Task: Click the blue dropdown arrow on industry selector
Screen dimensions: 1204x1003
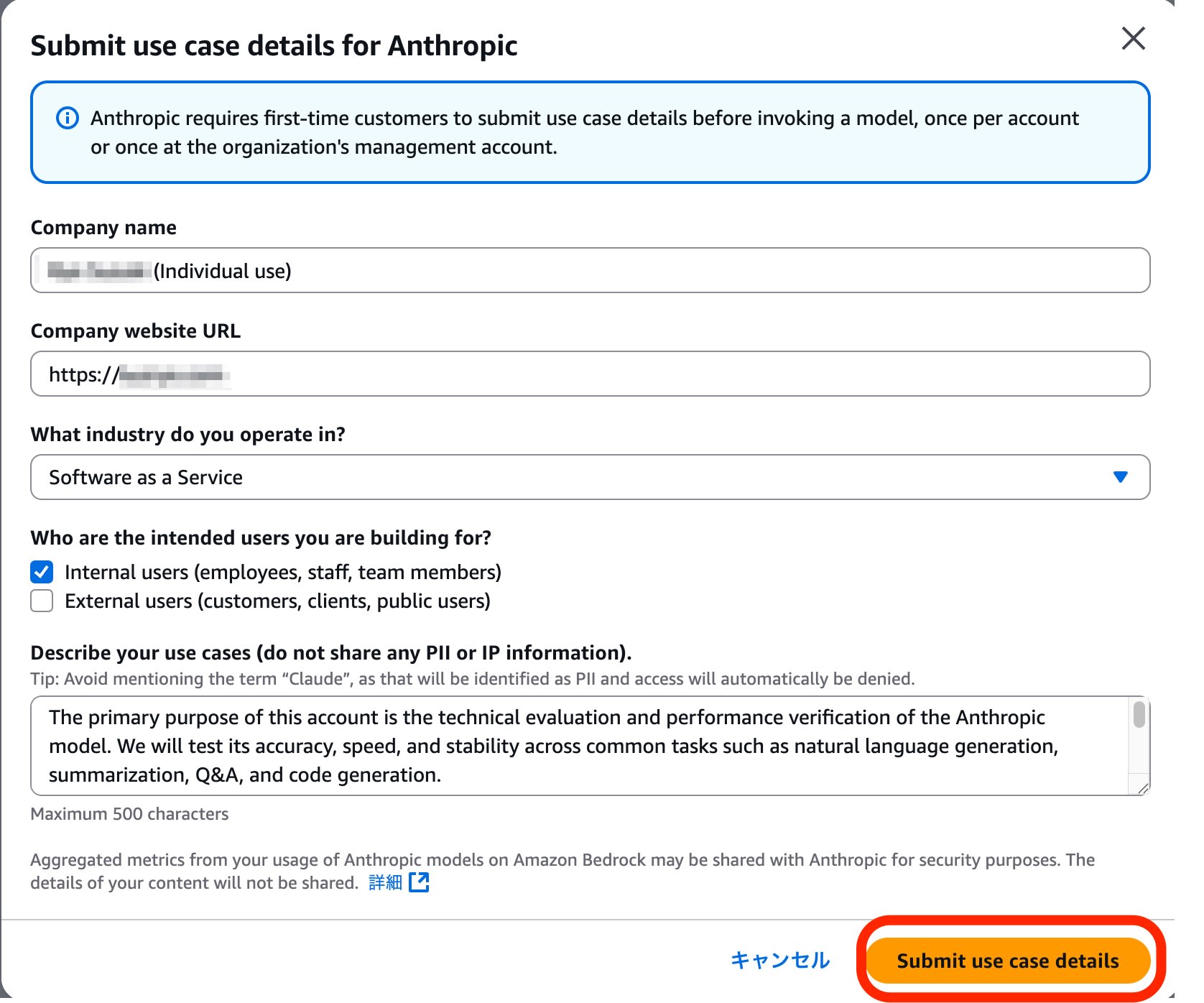Action: tap(1121, 476)
